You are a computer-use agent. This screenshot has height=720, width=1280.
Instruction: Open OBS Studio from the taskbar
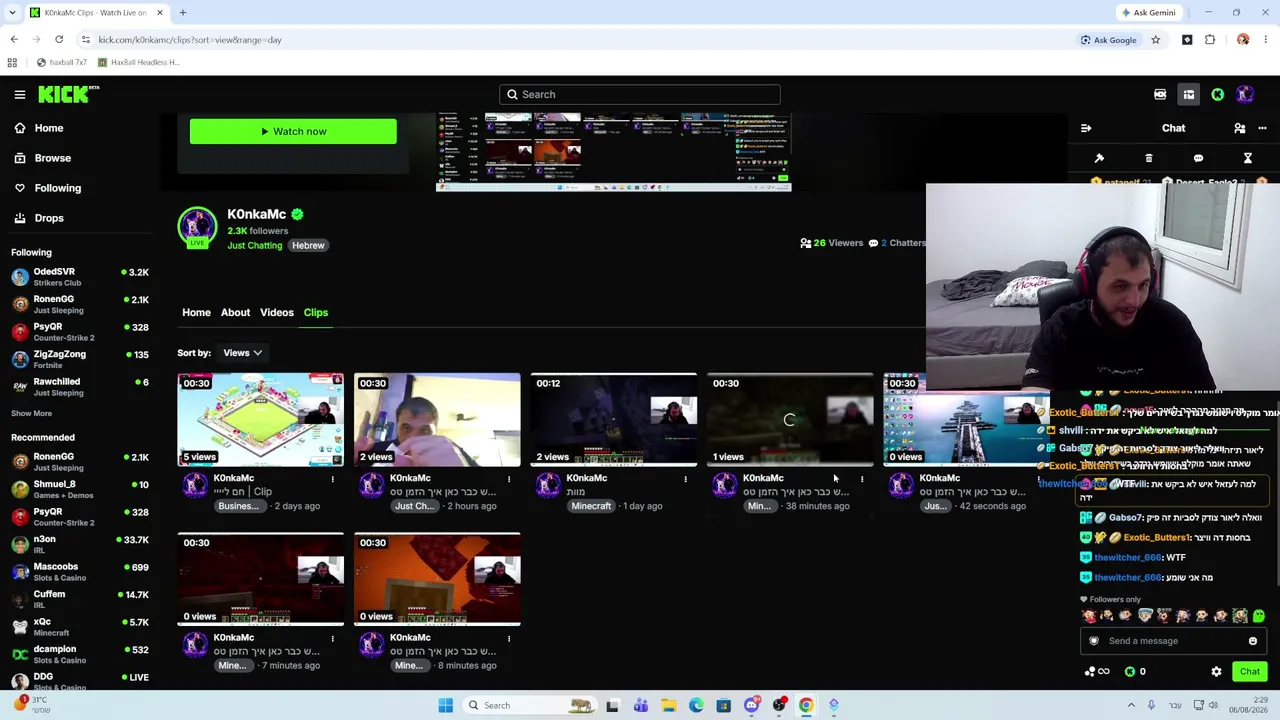pyautogui.click(x=779, y=705)
